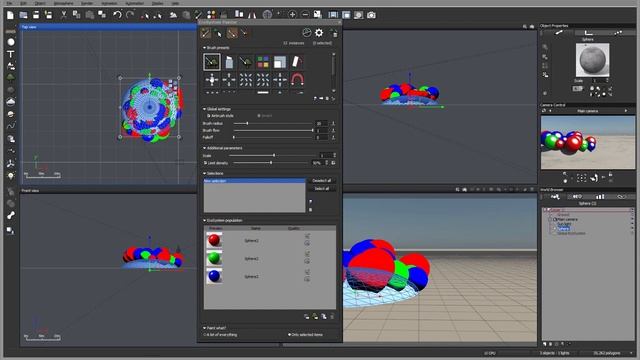Collapse the 'Paint what?' section
This screenshot has height=360, width=640.
pos(204,328)
